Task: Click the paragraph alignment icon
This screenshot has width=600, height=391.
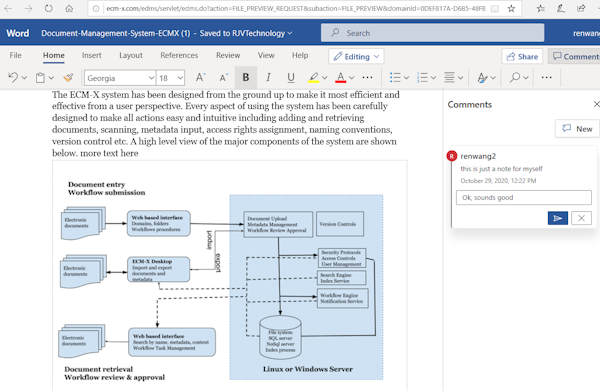Action: [x=449, y=78]
